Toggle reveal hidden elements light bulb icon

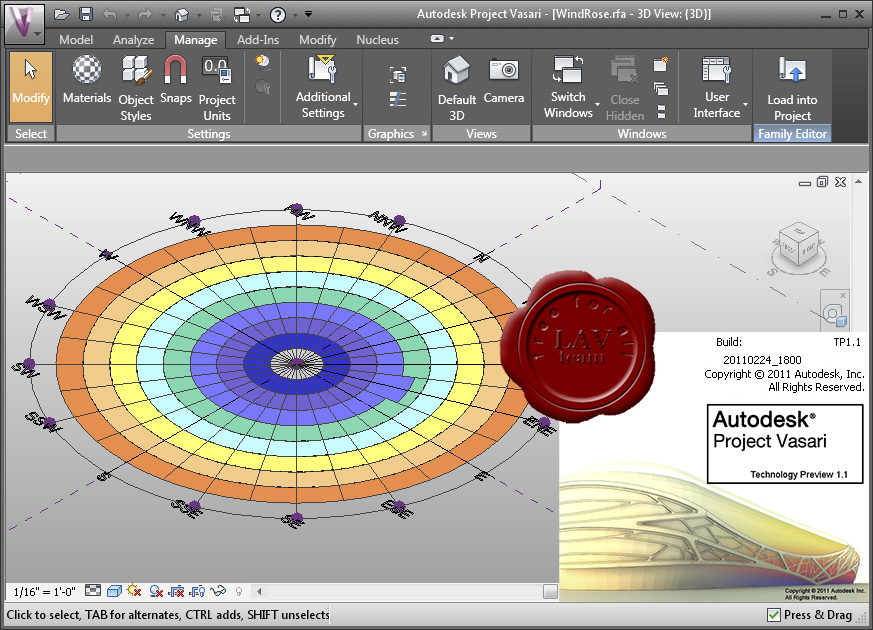(239, 591)
